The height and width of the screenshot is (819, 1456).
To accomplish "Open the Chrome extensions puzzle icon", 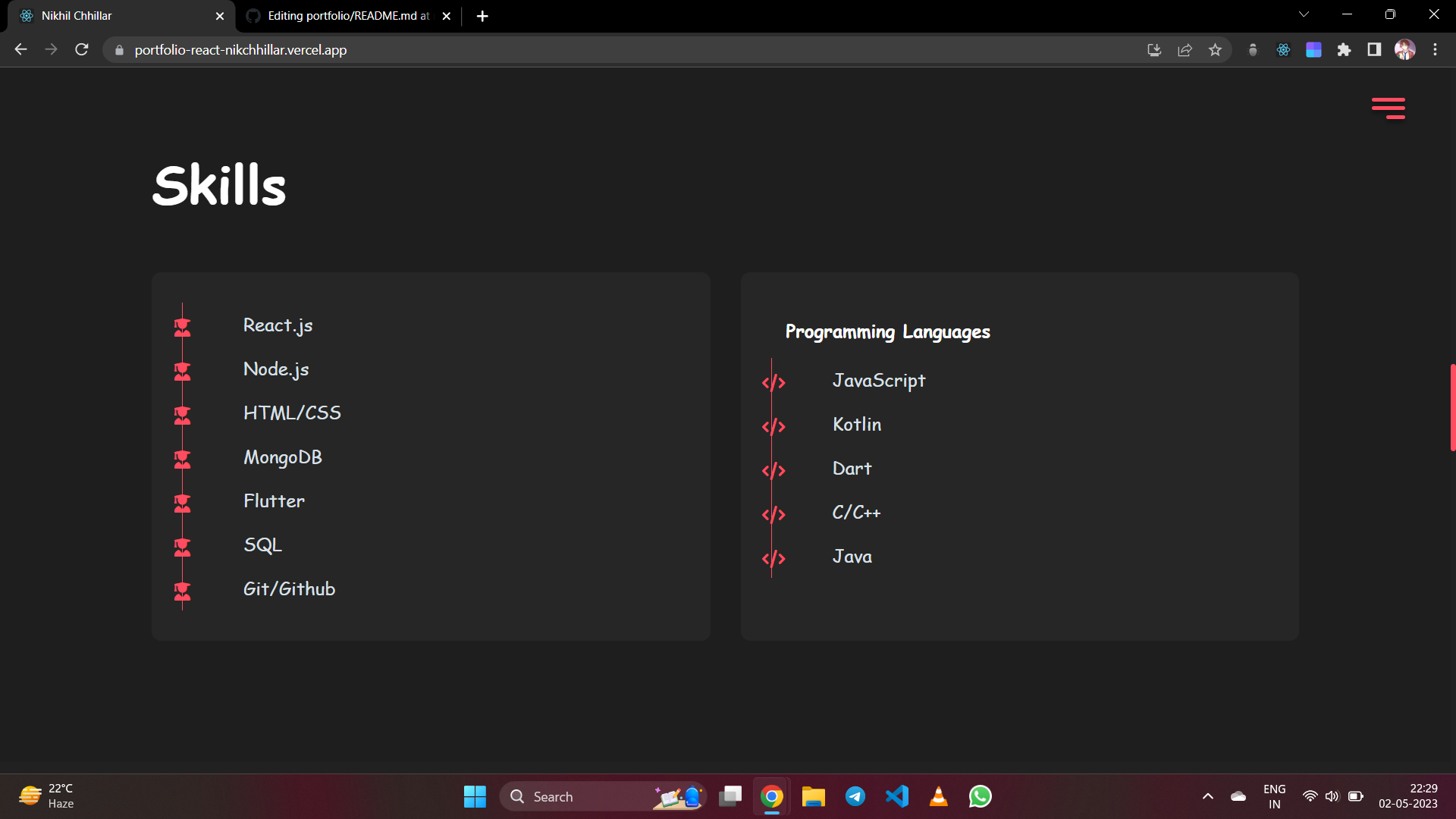I will click(x=1345, y=49).
